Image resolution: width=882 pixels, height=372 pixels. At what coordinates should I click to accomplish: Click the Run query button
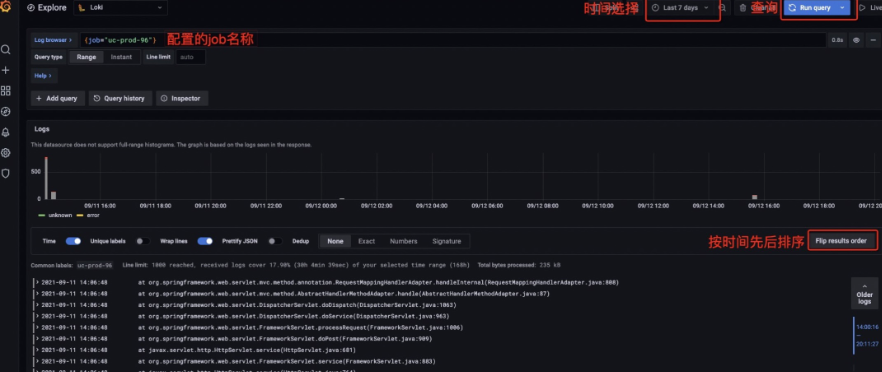(809, 8)
